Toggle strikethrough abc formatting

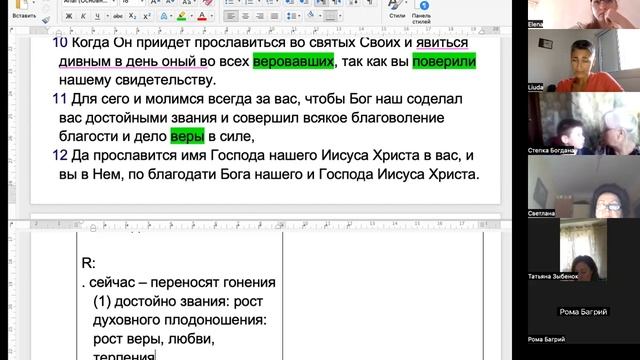click(x=118, y=16)
